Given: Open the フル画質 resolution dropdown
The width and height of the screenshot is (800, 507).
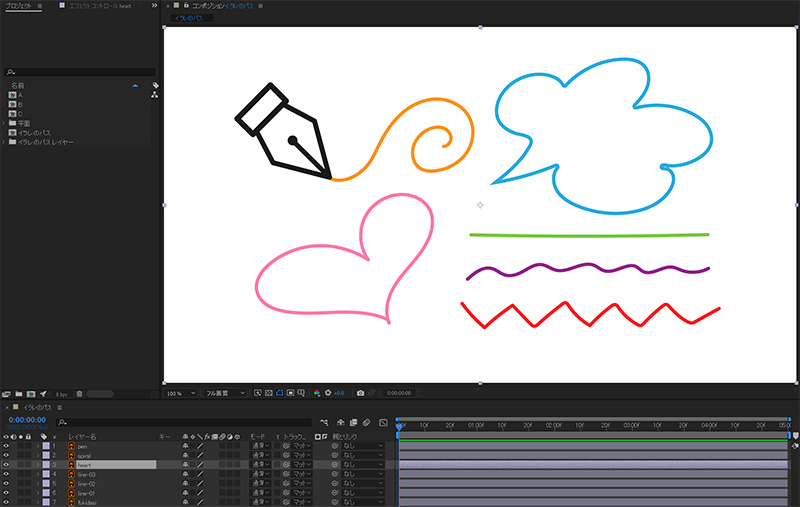Looking at the screenshot, I should [223, 393].
